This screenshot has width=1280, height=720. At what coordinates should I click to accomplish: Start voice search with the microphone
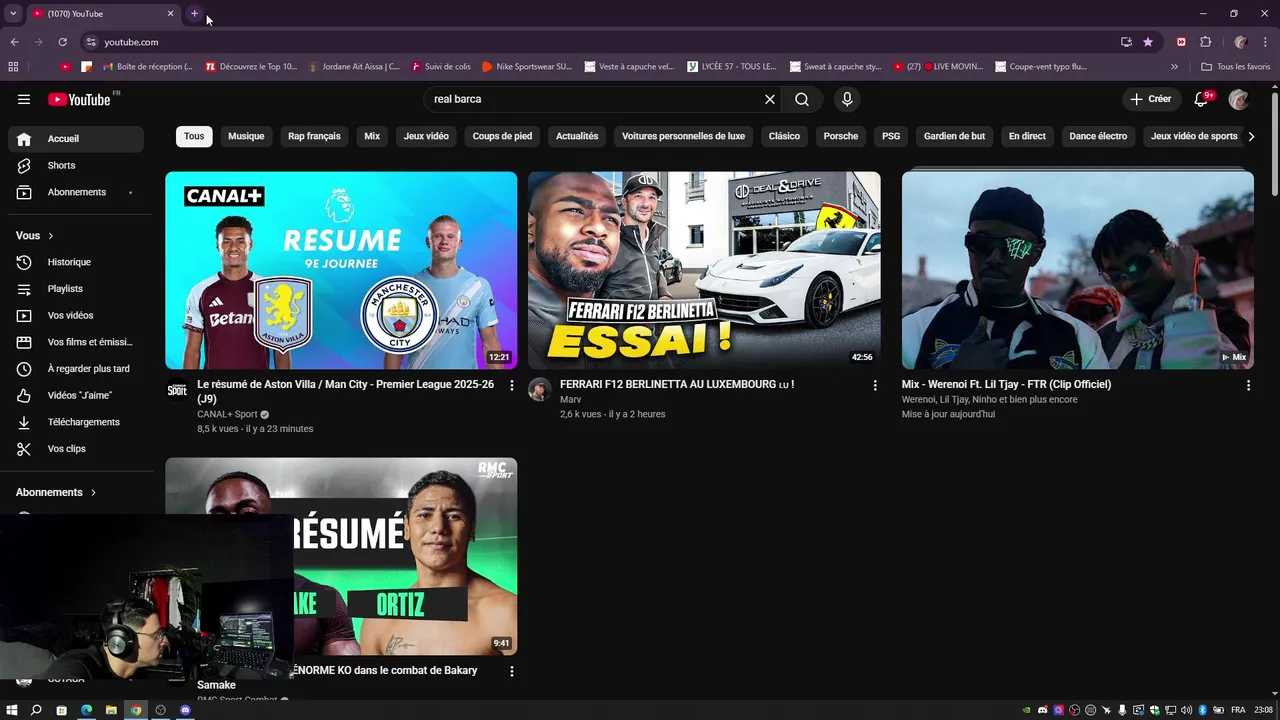pyautogui.click(x=847, y=99)
